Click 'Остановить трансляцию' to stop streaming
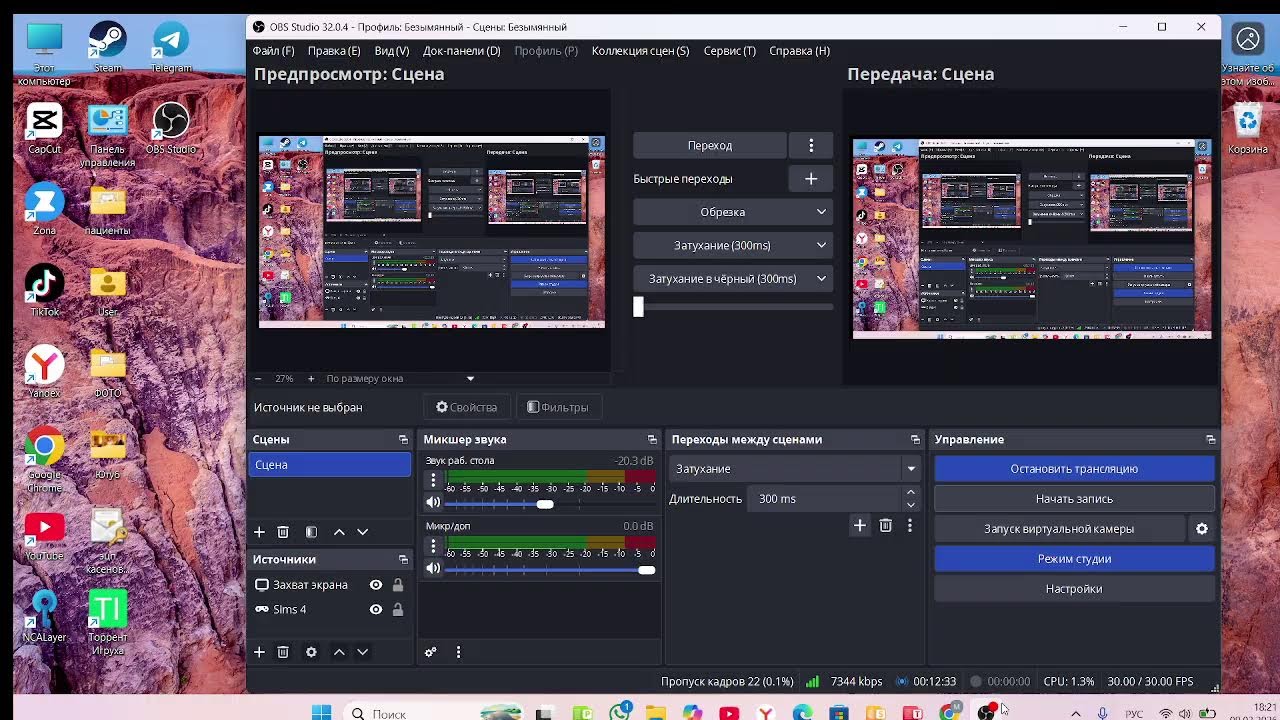Viewport: 1280px width, 720px height. [1074, 469]
